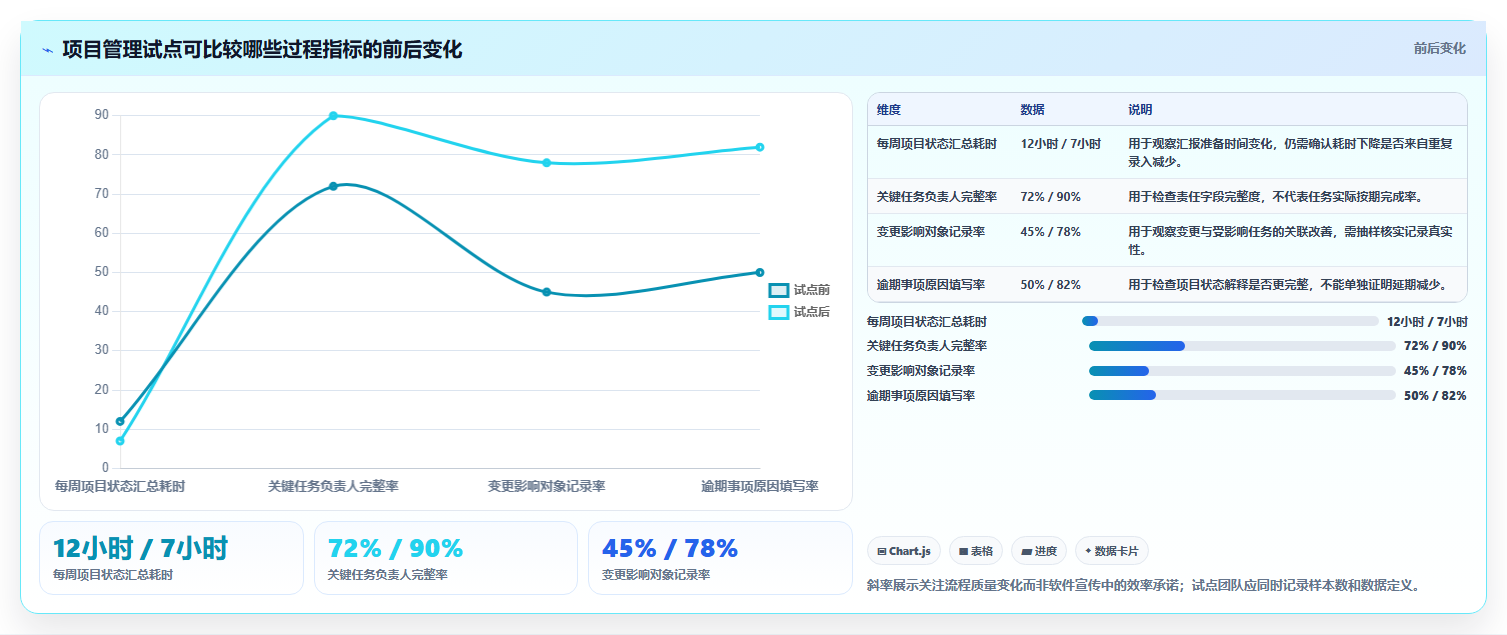
Task: Click table row label 每周项目状态汇总耗时
Action: coord(937,144)
